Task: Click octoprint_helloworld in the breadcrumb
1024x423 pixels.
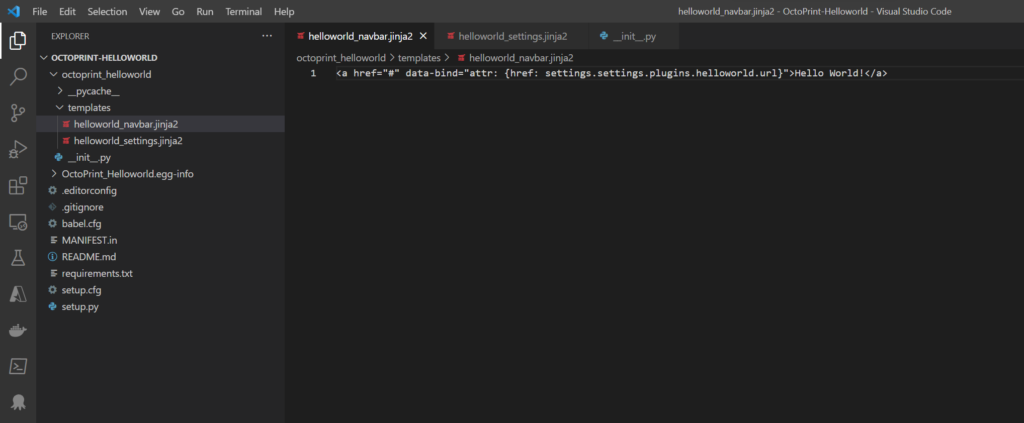Action: [341, 58]
